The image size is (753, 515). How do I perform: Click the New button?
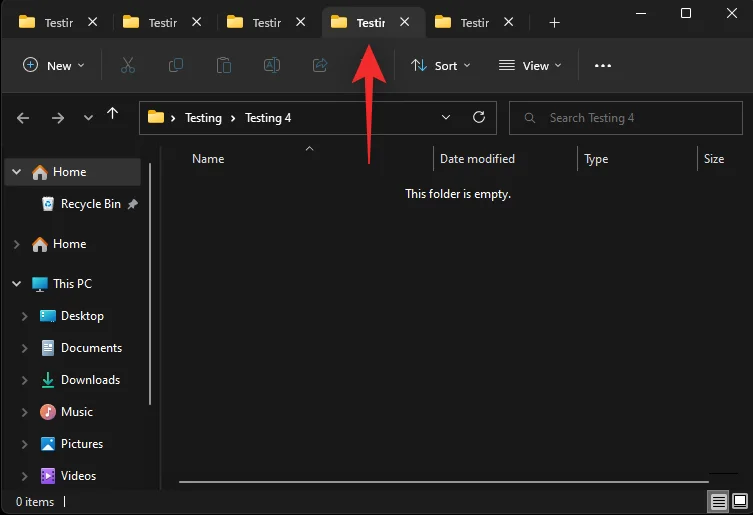coord(54,65)
